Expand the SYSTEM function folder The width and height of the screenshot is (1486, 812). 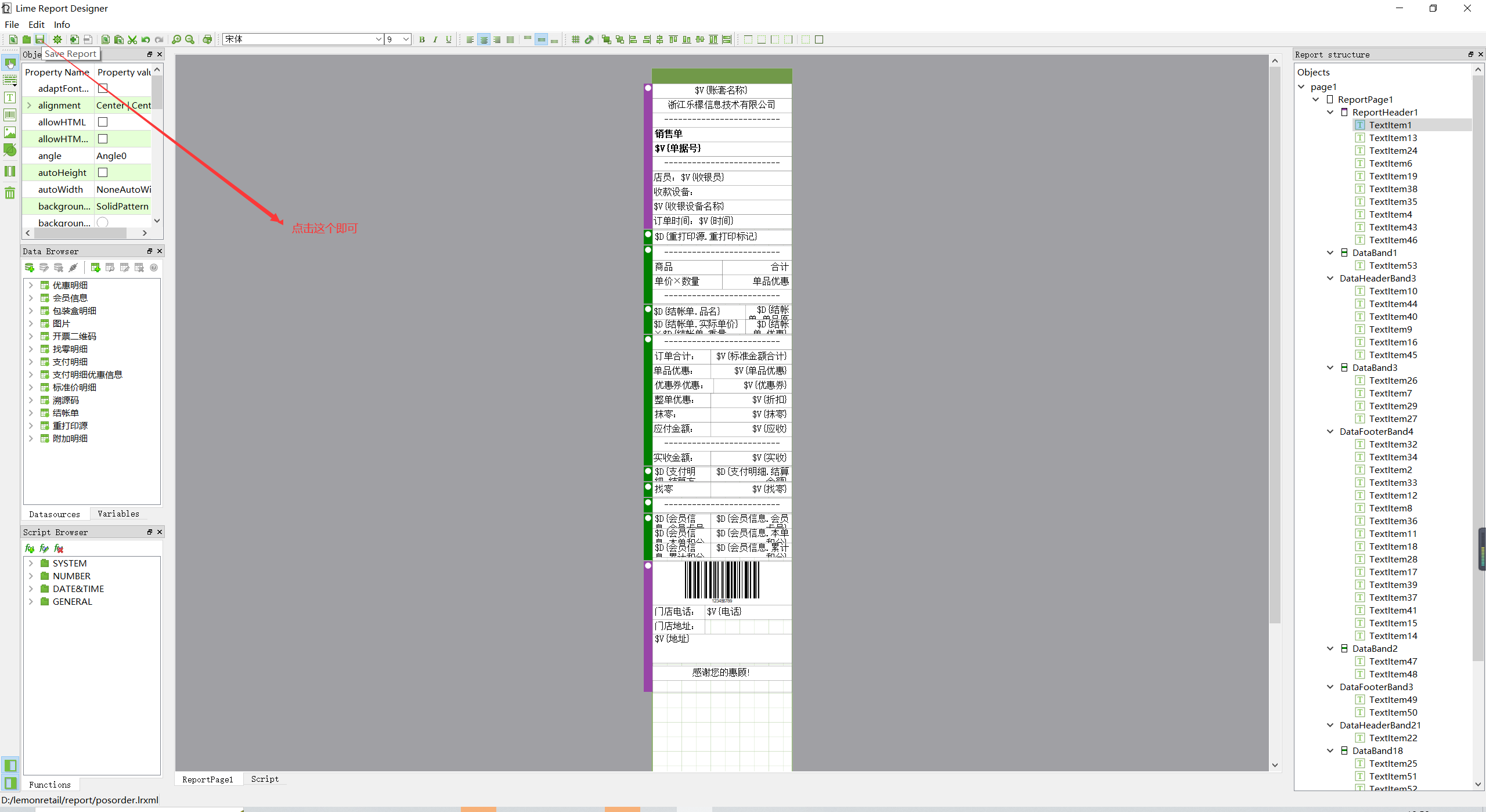click(31, 563)
